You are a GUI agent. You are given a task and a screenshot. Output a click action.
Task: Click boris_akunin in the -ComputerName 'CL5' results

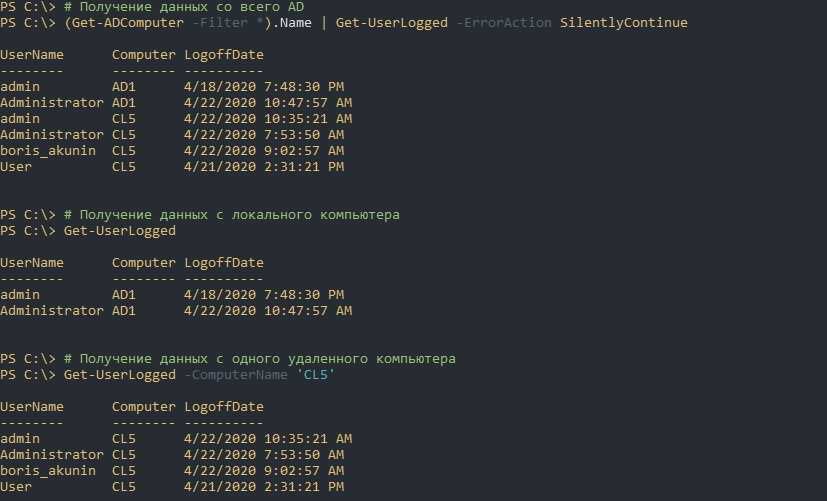(48, 471)
